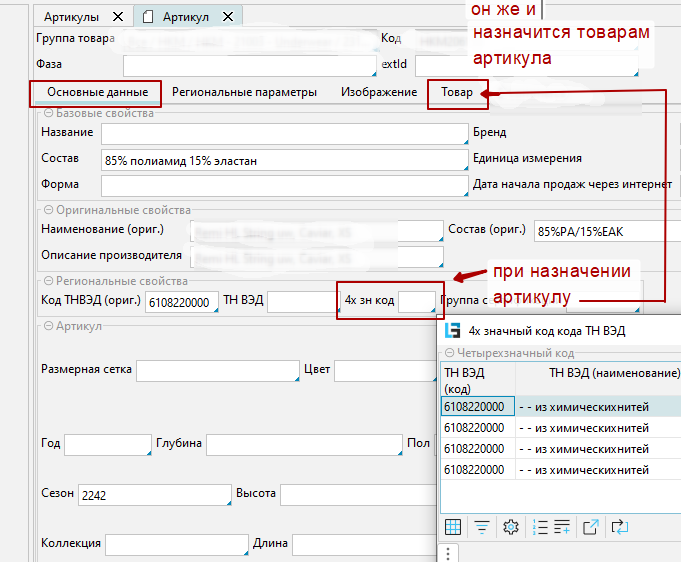681x562 pixels.
Task: Open the Изображение tab
Action: pos(378,92)
